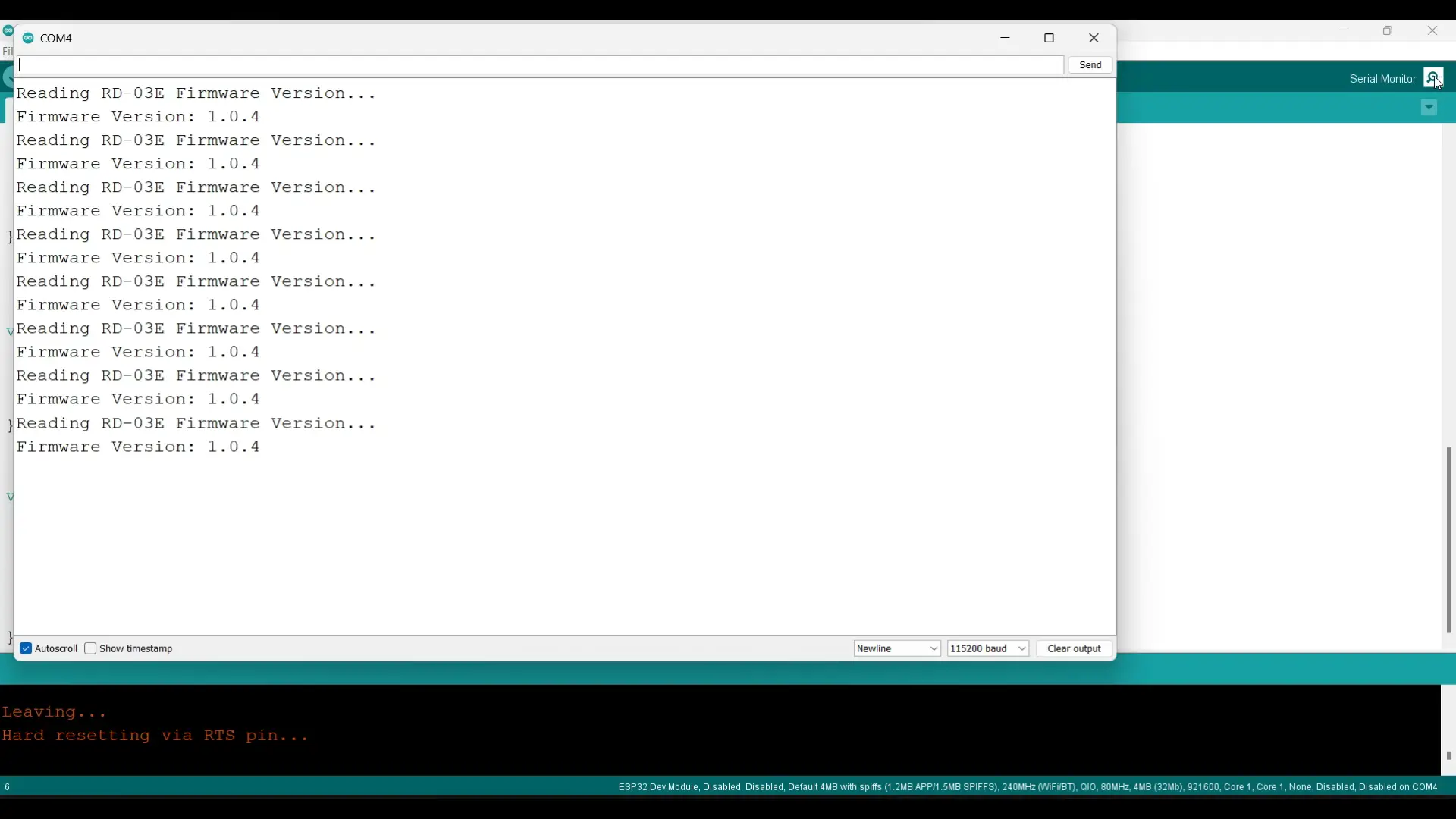
Task: Click the COM4 window Arduino icon
Action: coord(28,38)
